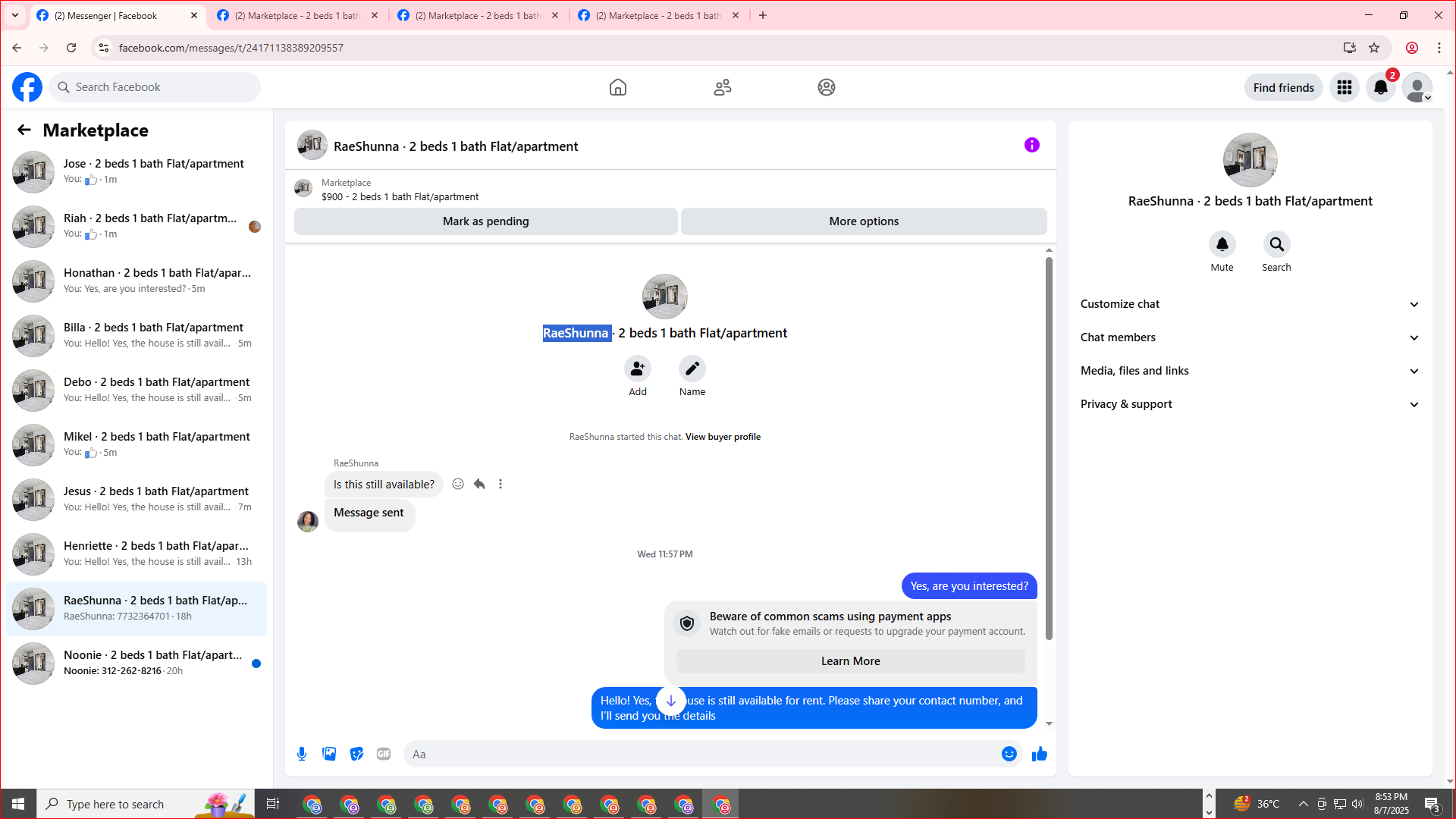Mark the listing as pending

[486, 221]
